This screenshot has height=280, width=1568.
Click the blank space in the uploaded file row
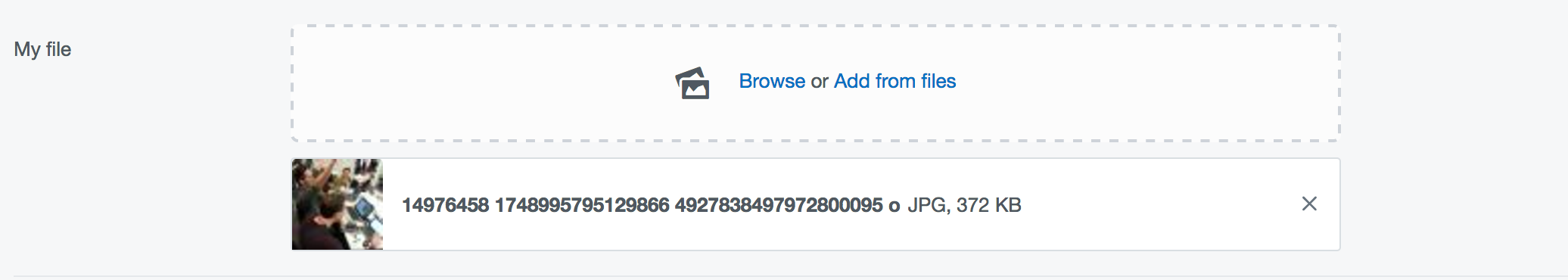point(1158,204)
